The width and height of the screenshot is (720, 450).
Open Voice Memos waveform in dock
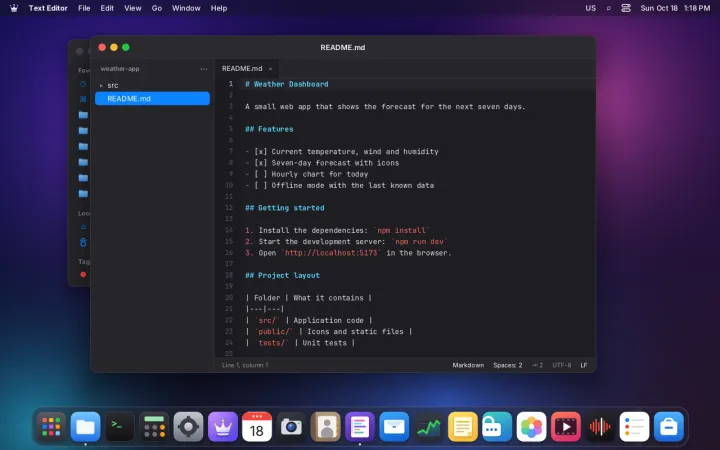[x=600, y=427]
